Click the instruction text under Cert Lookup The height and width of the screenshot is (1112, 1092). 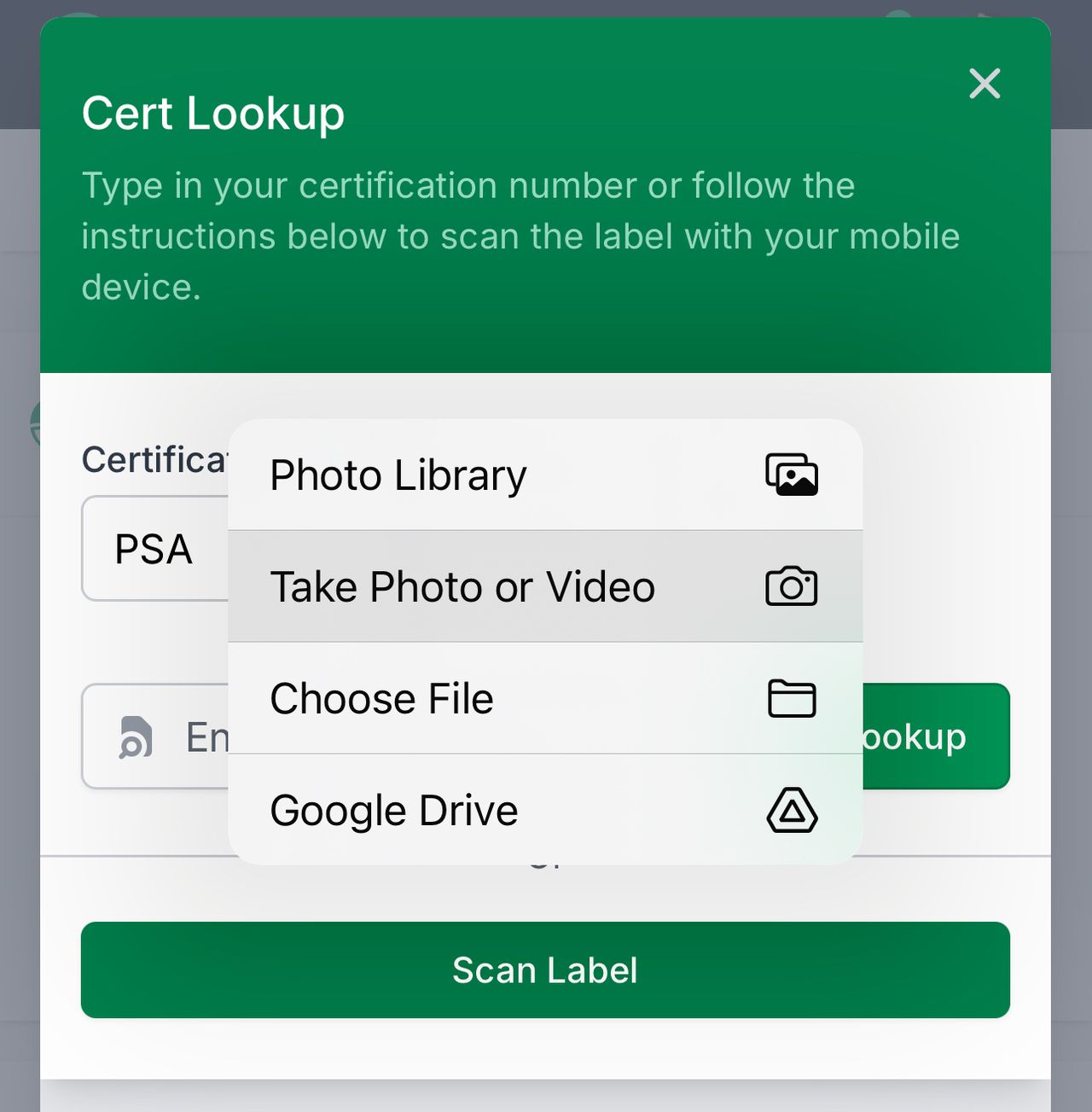(x=520, y=236)
